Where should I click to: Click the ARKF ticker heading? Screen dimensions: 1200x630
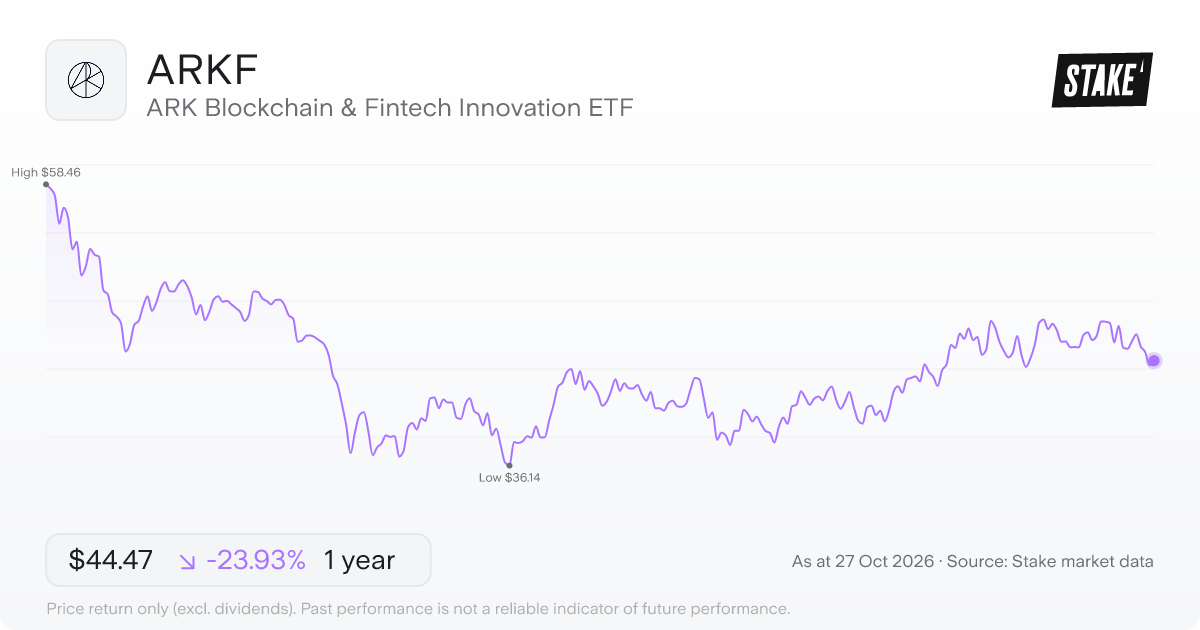click(x=203, y=70)
